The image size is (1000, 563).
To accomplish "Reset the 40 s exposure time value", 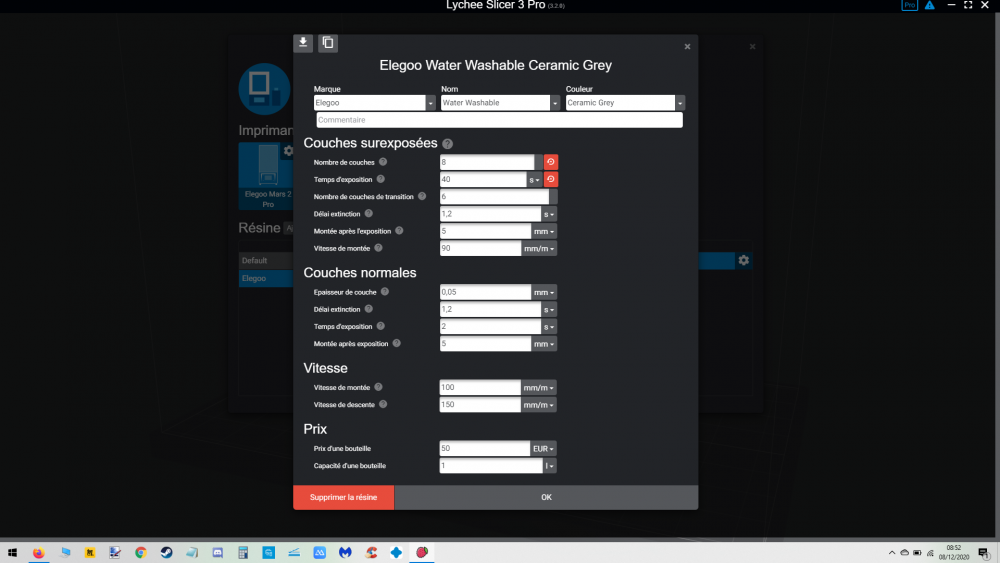I will click(x=551, y=179).
